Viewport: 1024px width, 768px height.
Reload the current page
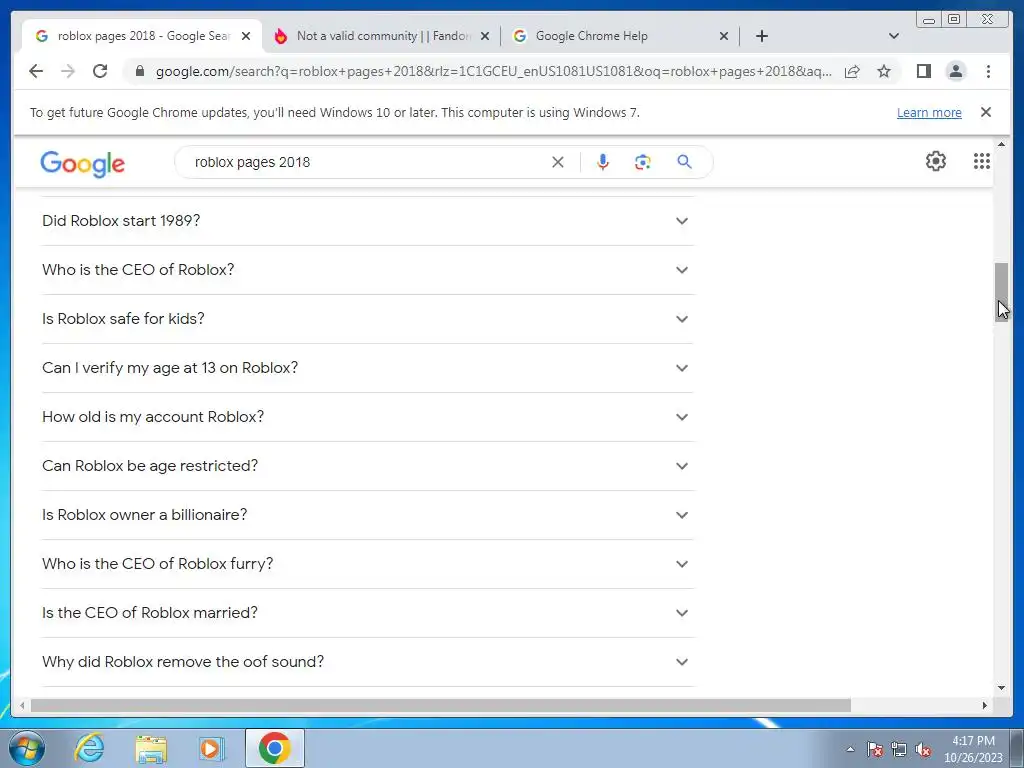click(x=100, y=71)
